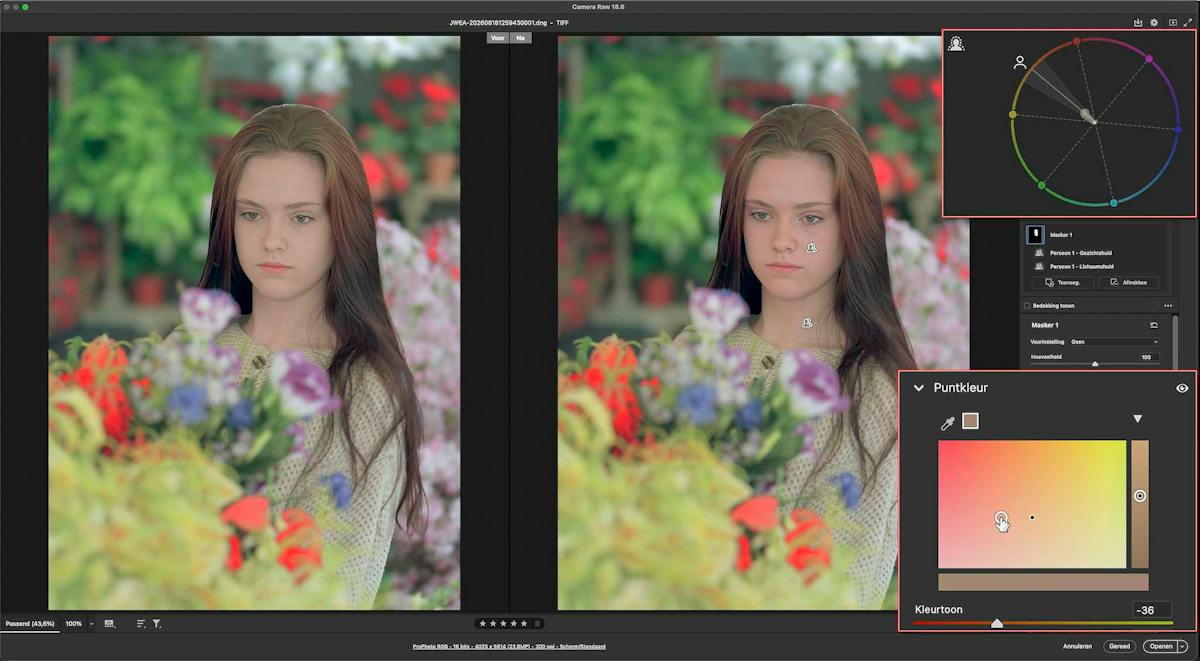The image size is (1200, 661).
Task: Pick a color with the Puntkleur eyedropper
Action: 948,422
